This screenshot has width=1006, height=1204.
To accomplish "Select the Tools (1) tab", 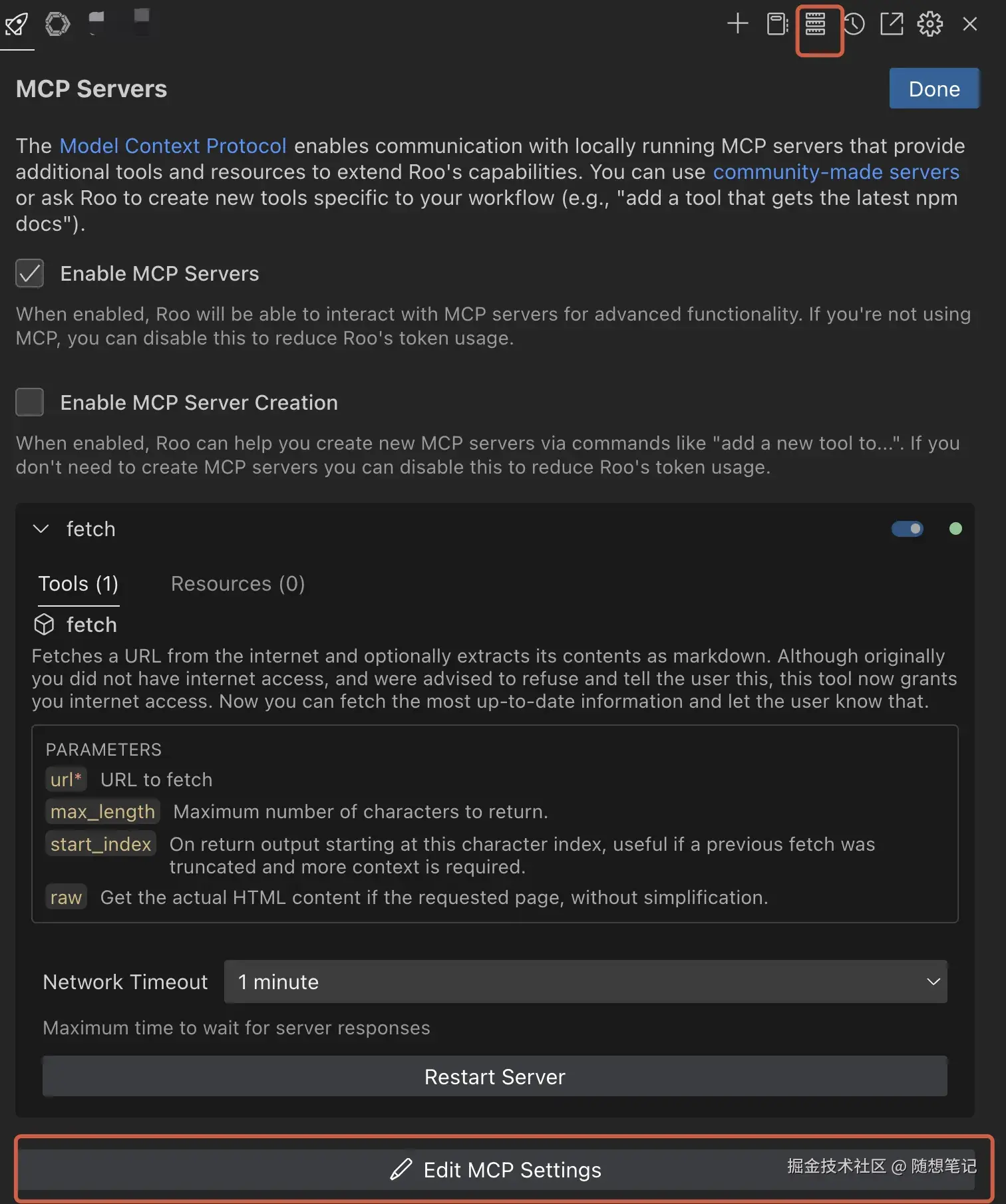I will coord(79,584).
